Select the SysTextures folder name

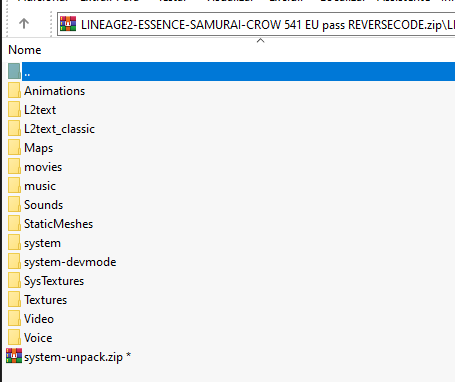click(54, 281)
